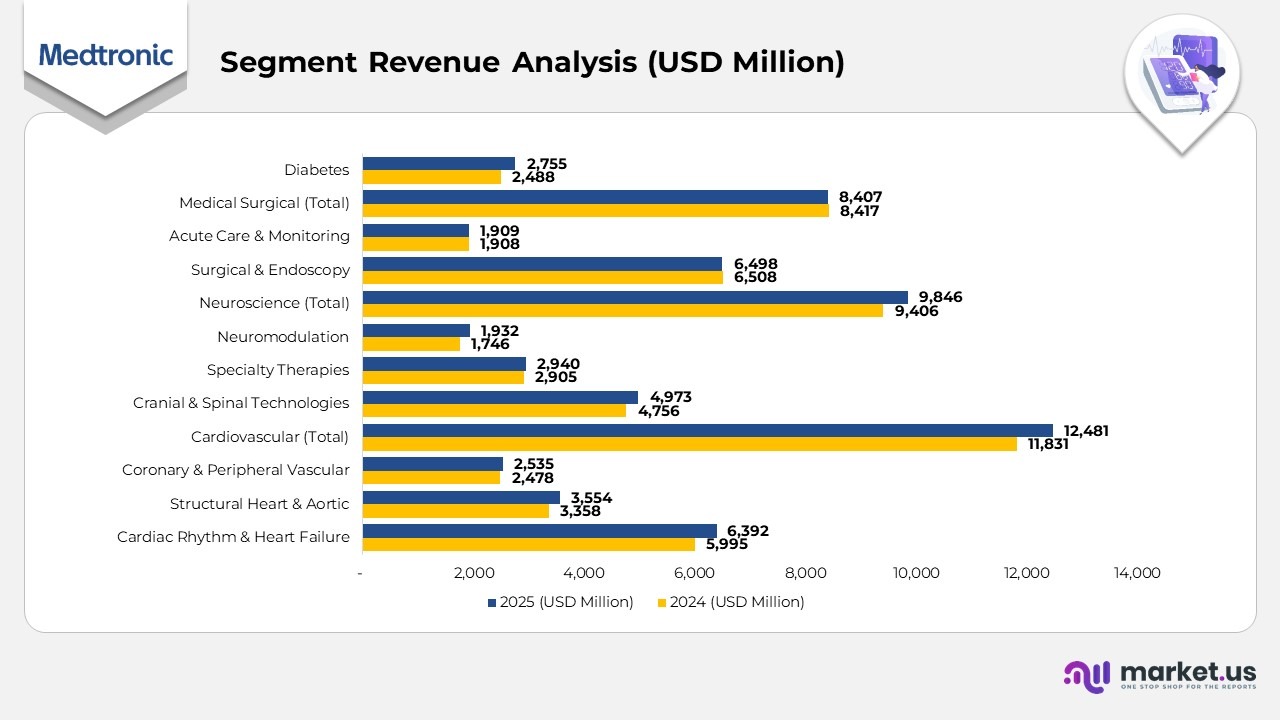Select the yellow legend square for 2024

661,602
